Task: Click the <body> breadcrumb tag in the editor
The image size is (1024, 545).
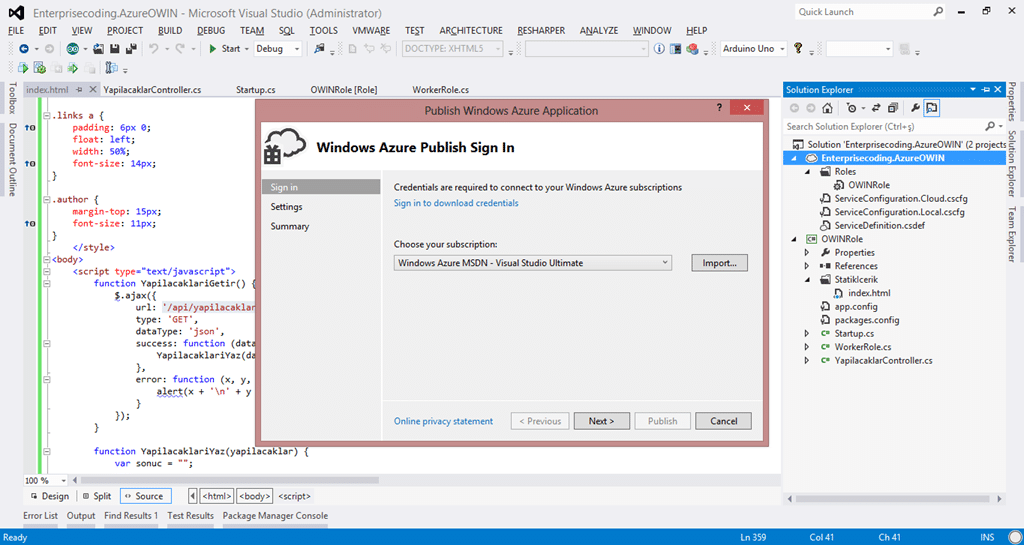Action: [x=255, y=496]
